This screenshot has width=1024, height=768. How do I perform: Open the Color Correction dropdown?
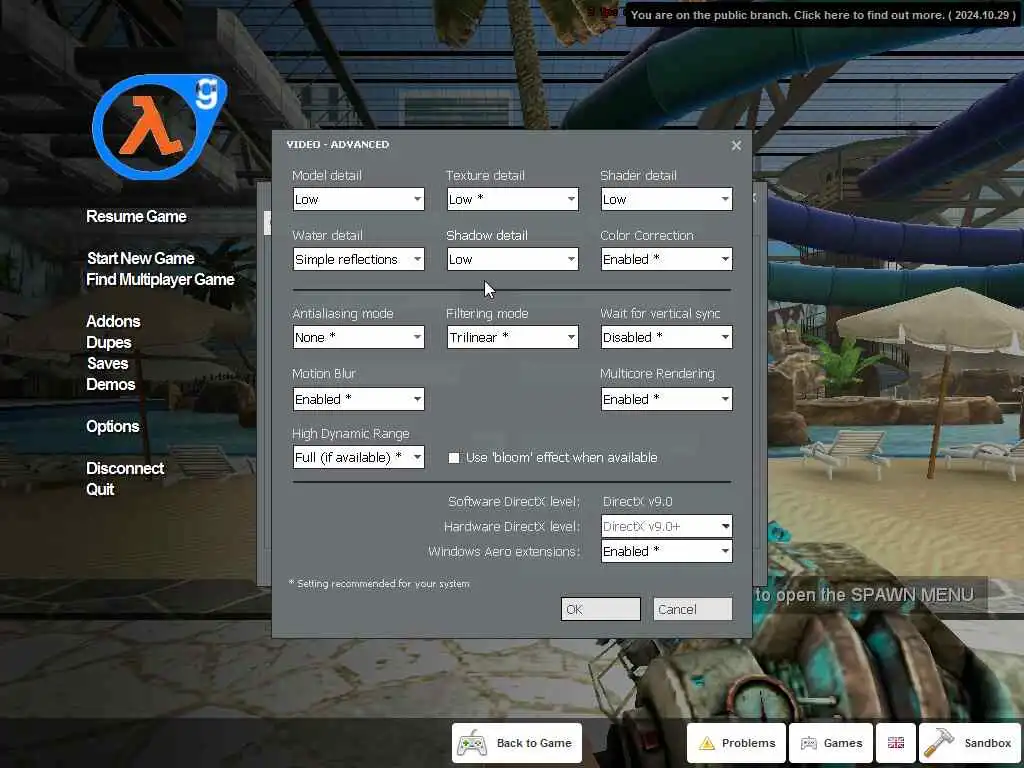[667, 259]
